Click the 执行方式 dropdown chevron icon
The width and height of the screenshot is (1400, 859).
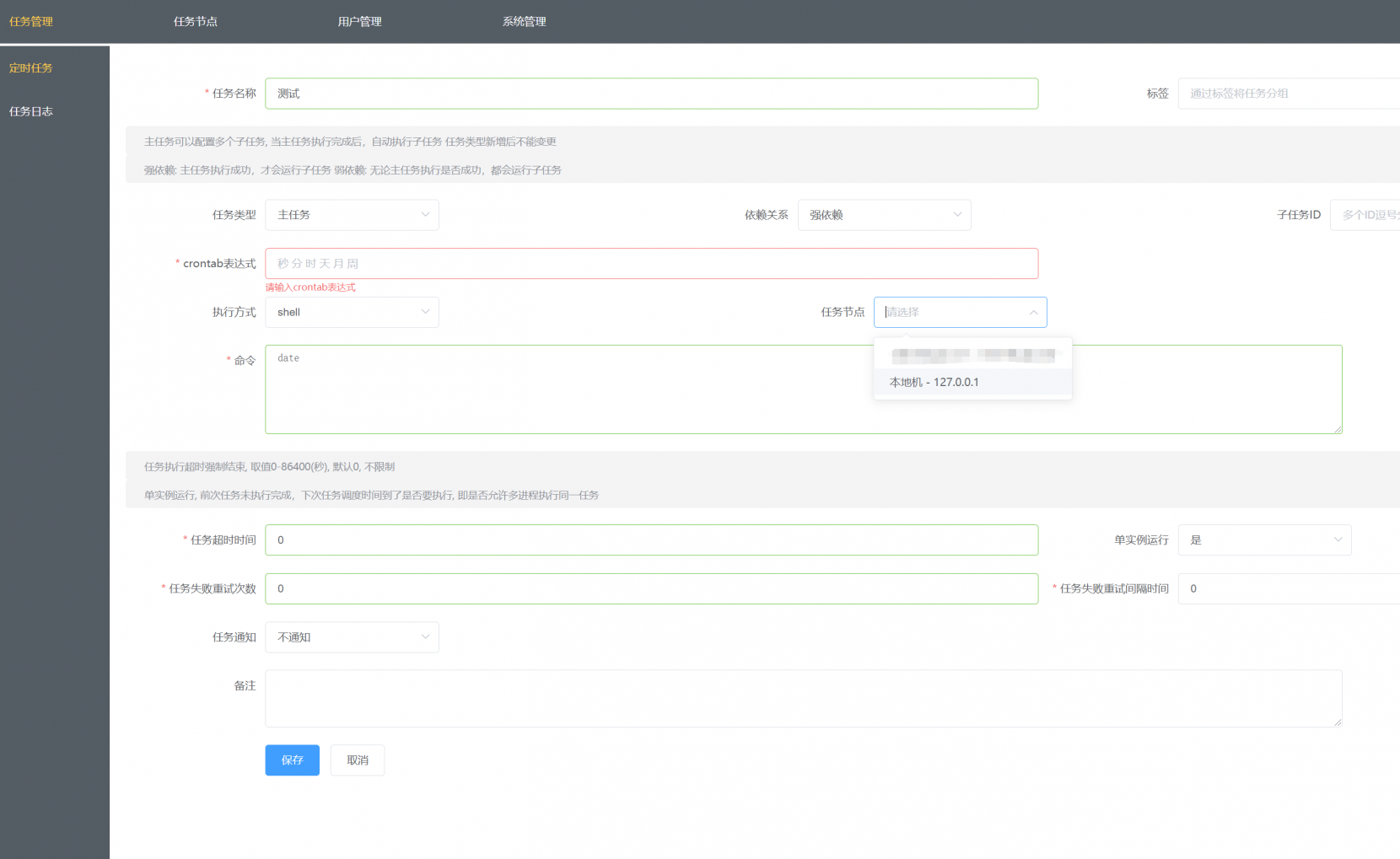click(x=425, y=313)
